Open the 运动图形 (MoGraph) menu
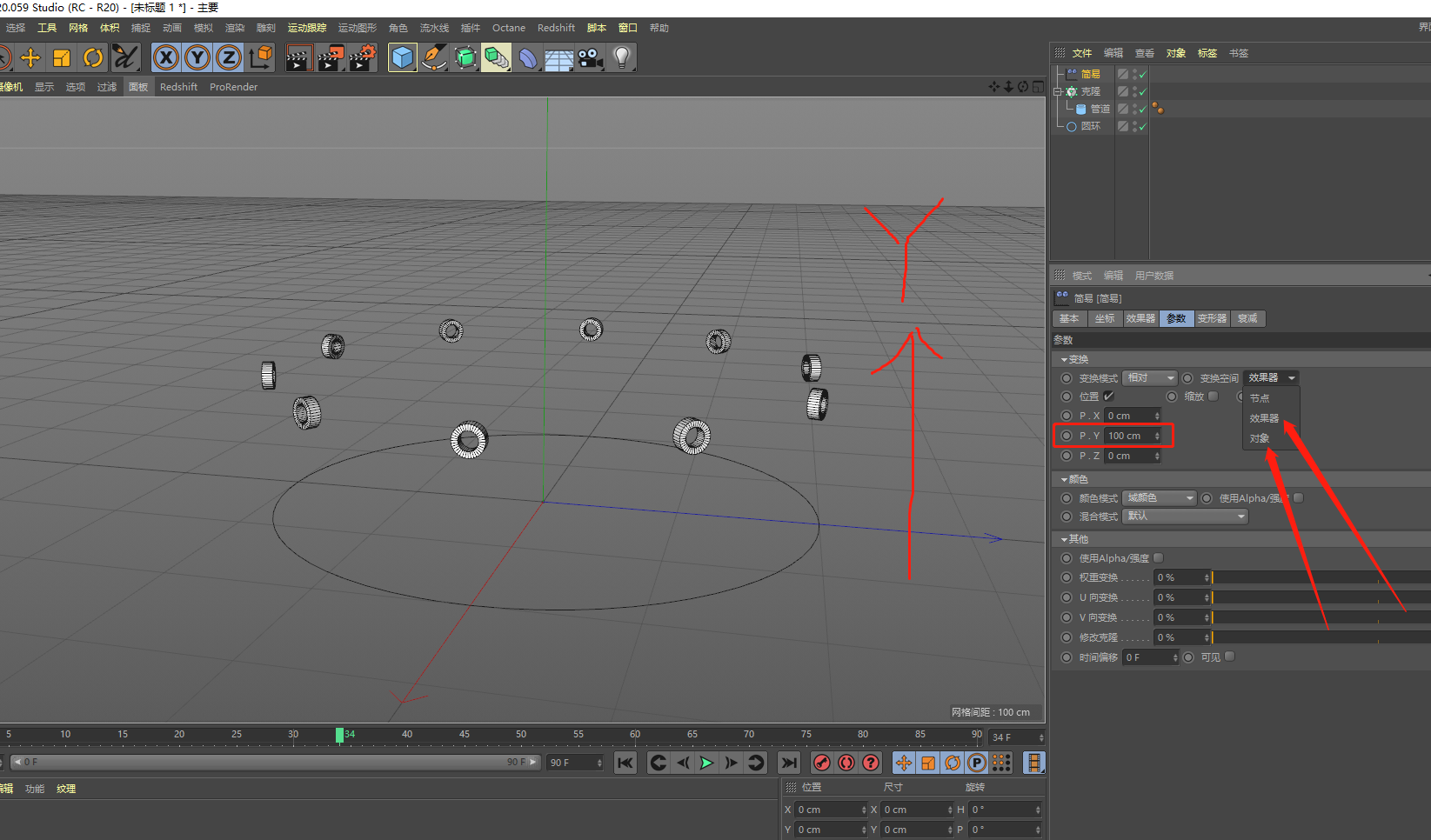Image resolution: width=1431 pixels, height=840 pixels. tap(358, 28)
